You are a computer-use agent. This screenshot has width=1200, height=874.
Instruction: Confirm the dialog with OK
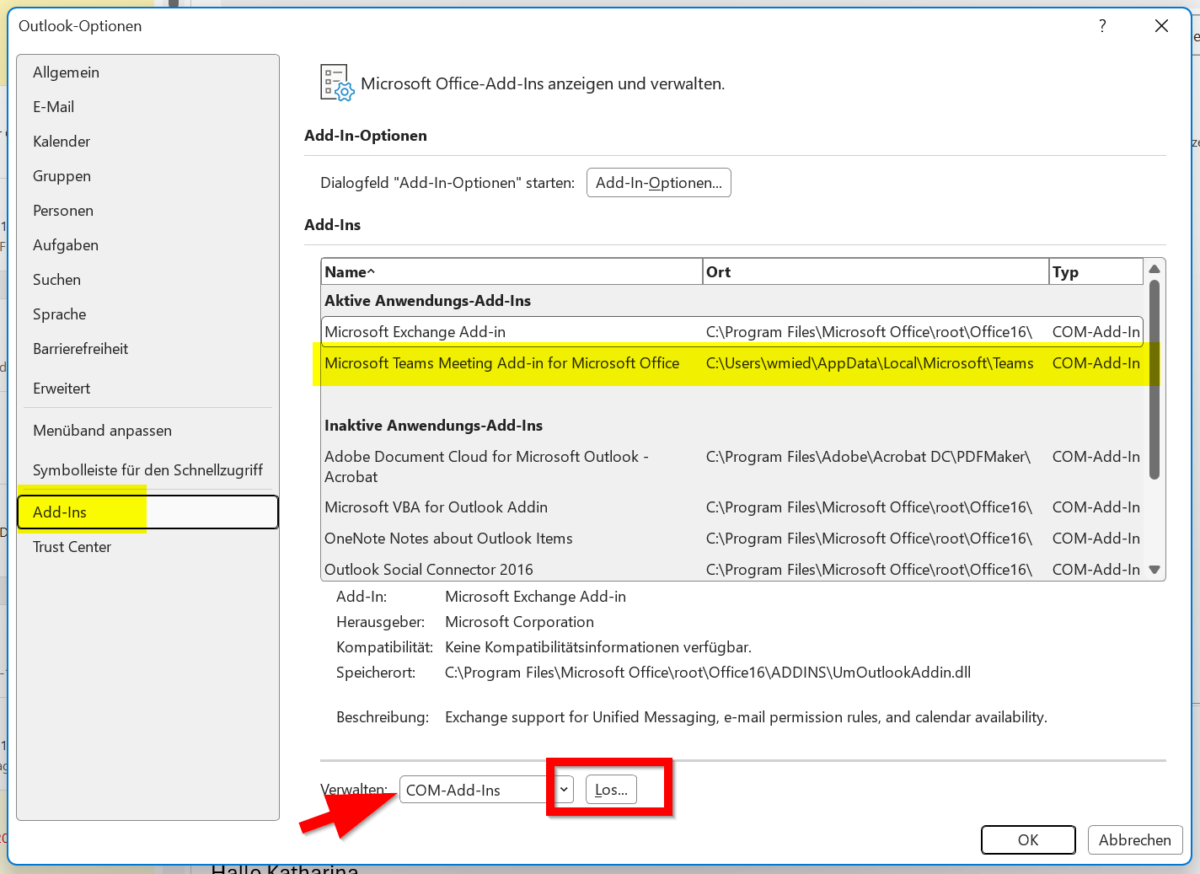[1028, 840]
